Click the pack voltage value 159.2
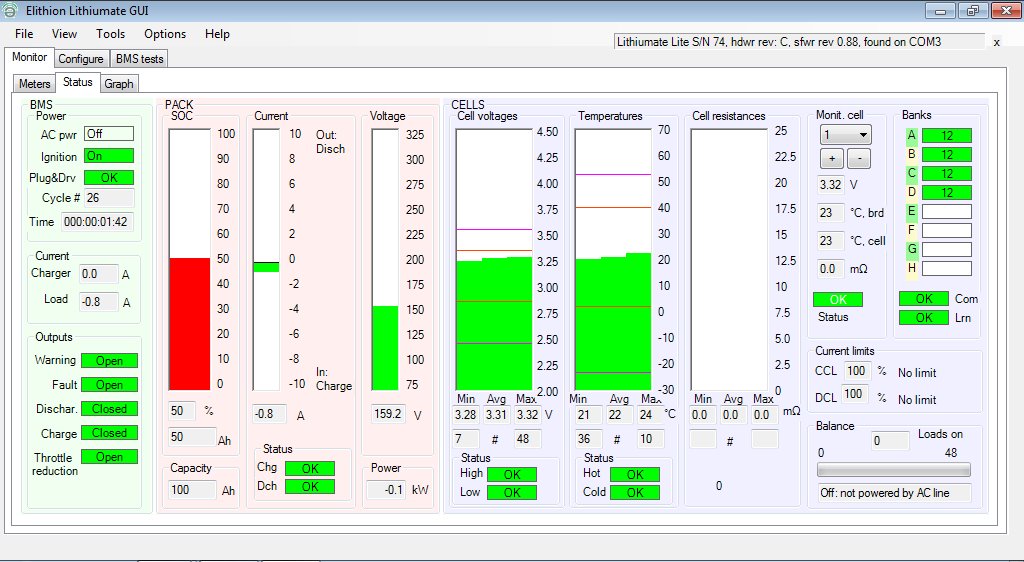 pyautogui.click(x=388, y=414)
